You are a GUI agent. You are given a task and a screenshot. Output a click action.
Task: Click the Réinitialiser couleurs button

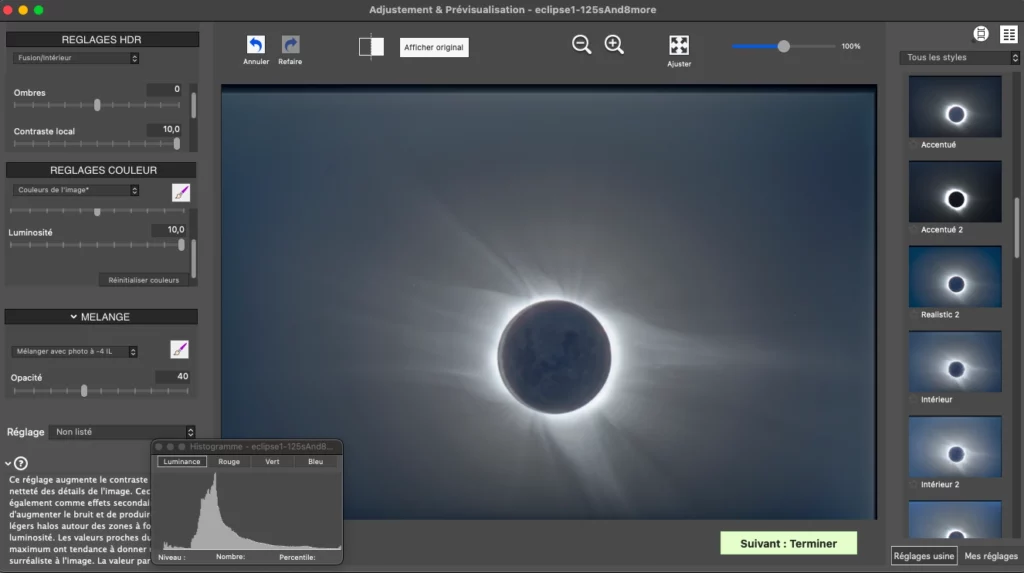143,280
